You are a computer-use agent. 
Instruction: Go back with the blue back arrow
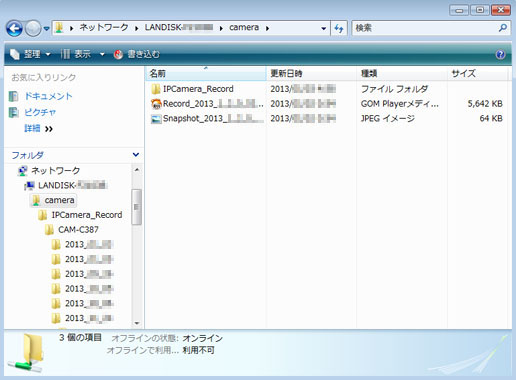[x=14, y=29]
